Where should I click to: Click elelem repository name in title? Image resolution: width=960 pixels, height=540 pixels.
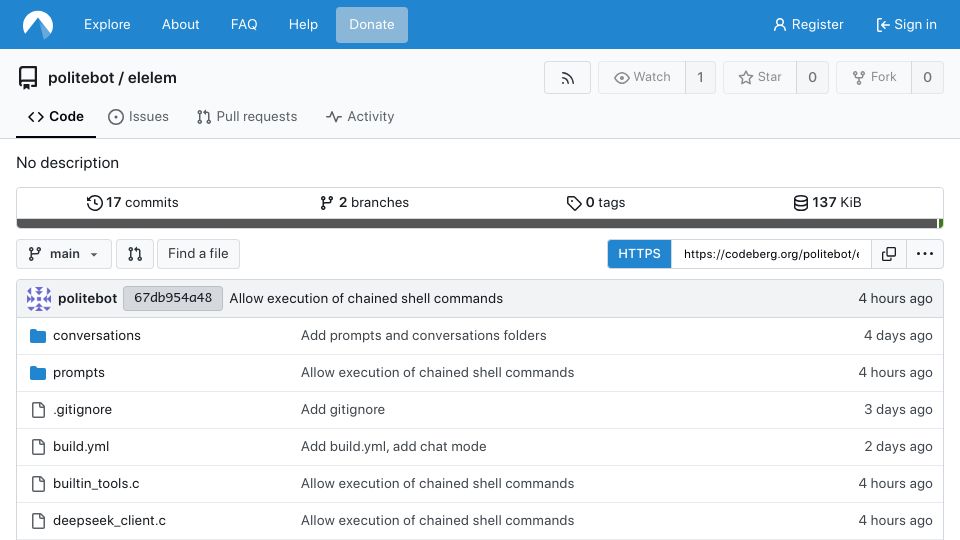(x=152, y=78)
